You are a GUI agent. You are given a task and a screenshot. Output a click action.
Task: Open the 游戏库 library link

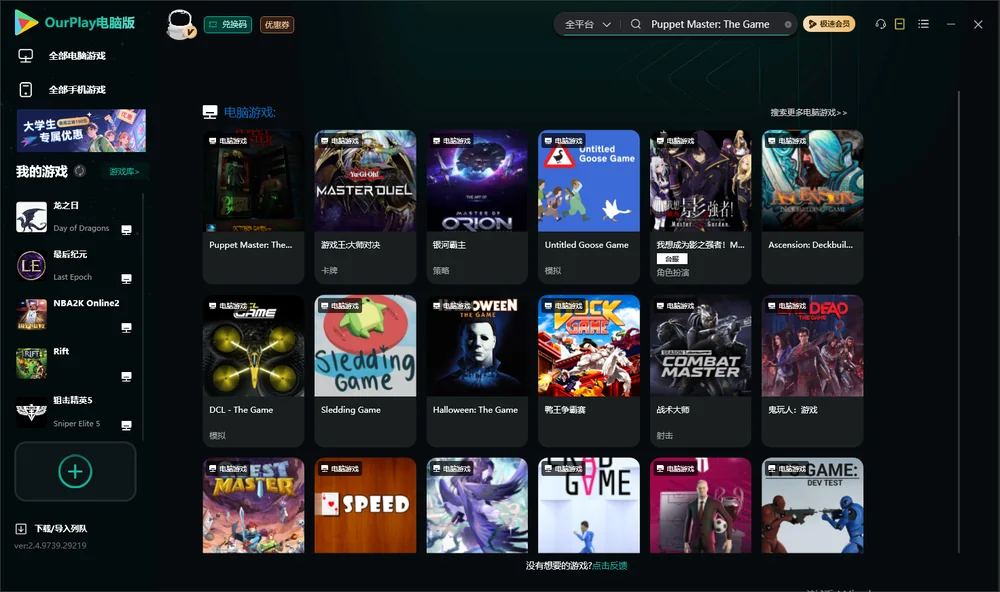point(124,172)
